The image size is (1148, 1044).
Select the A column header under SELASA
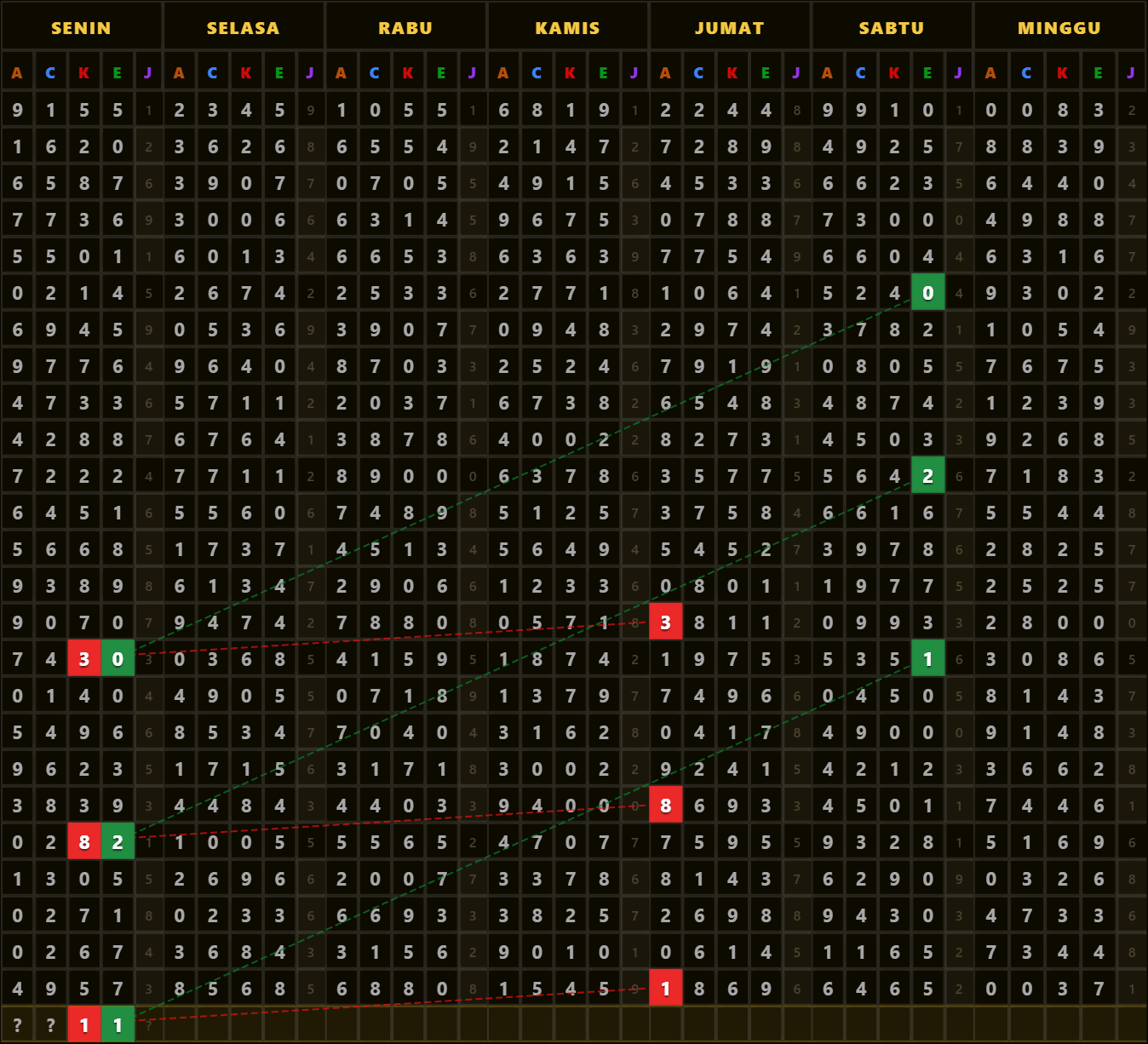[x=179, y=73]
